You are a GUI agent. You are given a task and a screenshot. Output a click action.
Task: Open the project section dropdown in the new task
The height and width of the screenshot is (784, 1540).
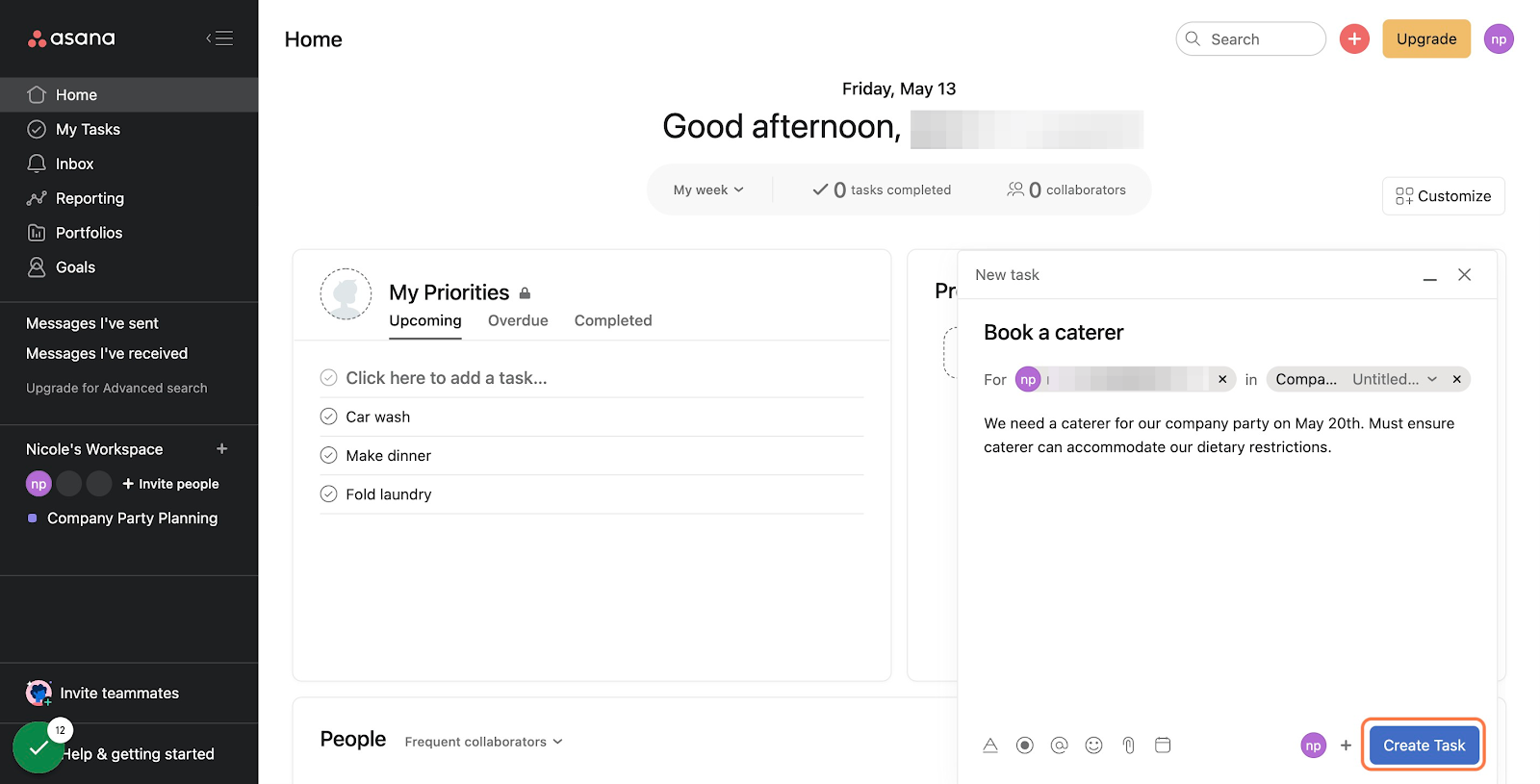pos(1433,379)
